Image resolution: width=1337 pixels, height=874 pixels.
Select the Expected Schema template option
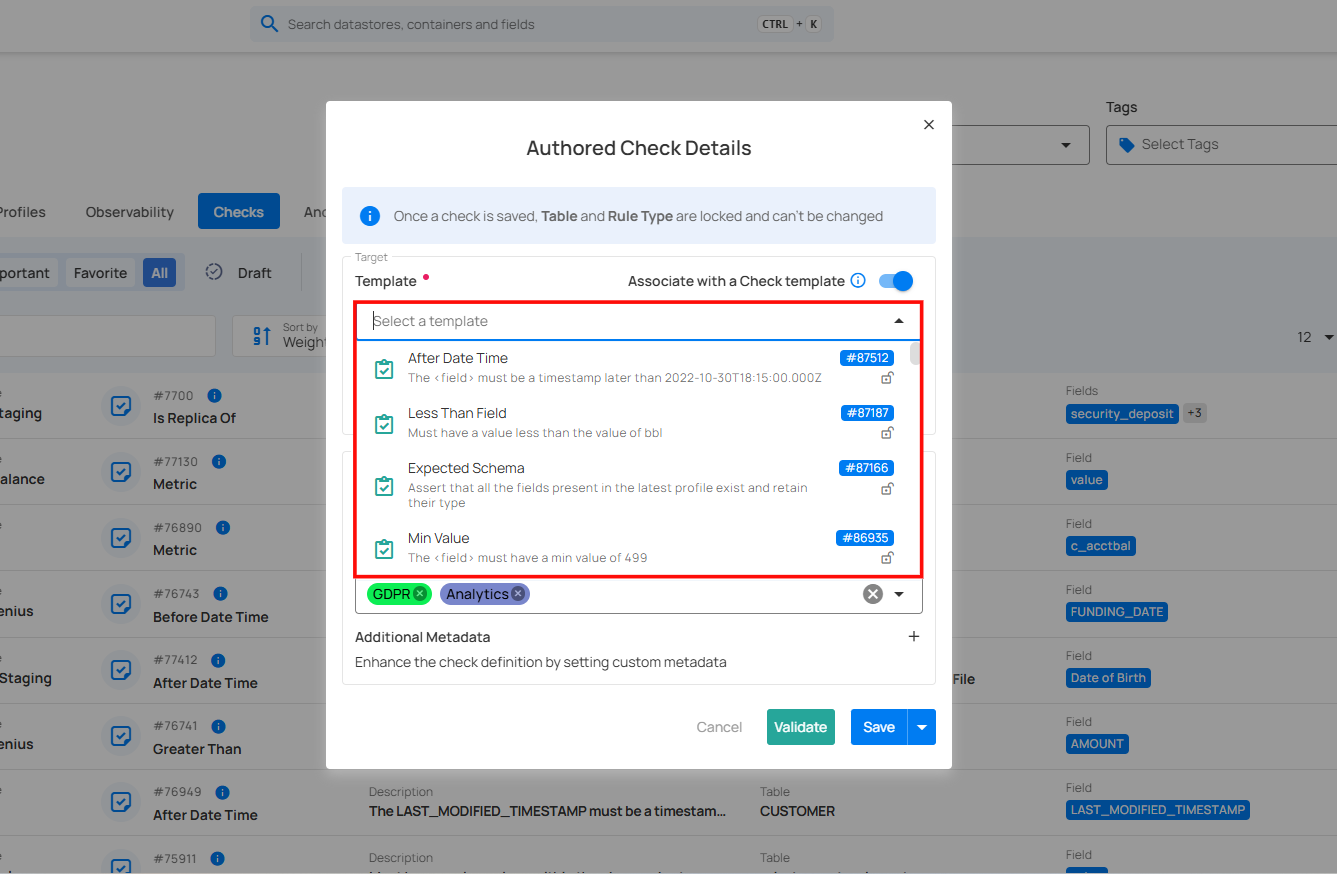pos(633,485)
